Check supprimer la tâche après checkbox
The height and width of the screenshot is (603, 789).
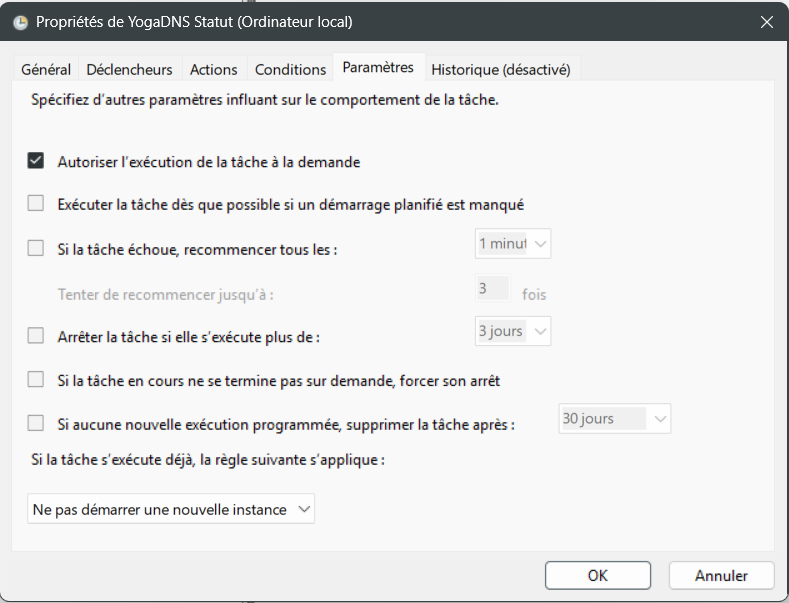click(x=36, y=423)
